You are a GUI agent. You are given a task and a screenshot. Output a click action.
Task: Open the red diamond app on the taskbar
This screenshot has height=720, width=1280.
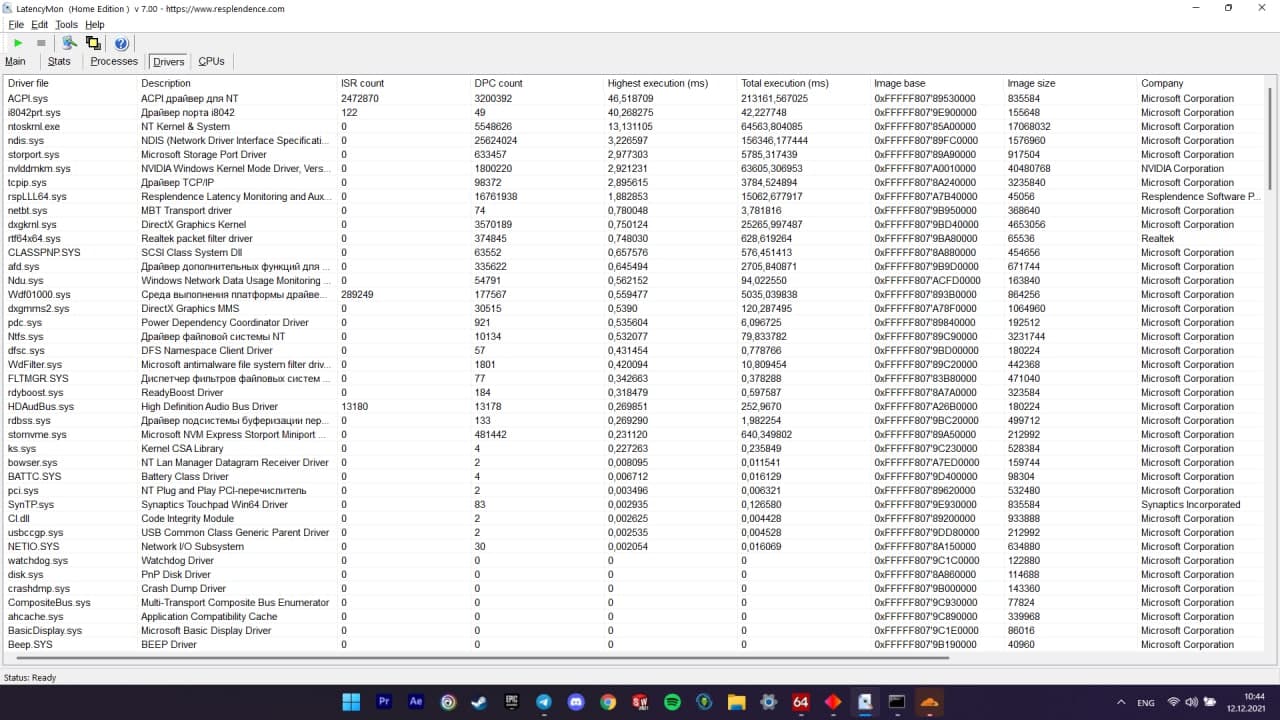[832, 702]
